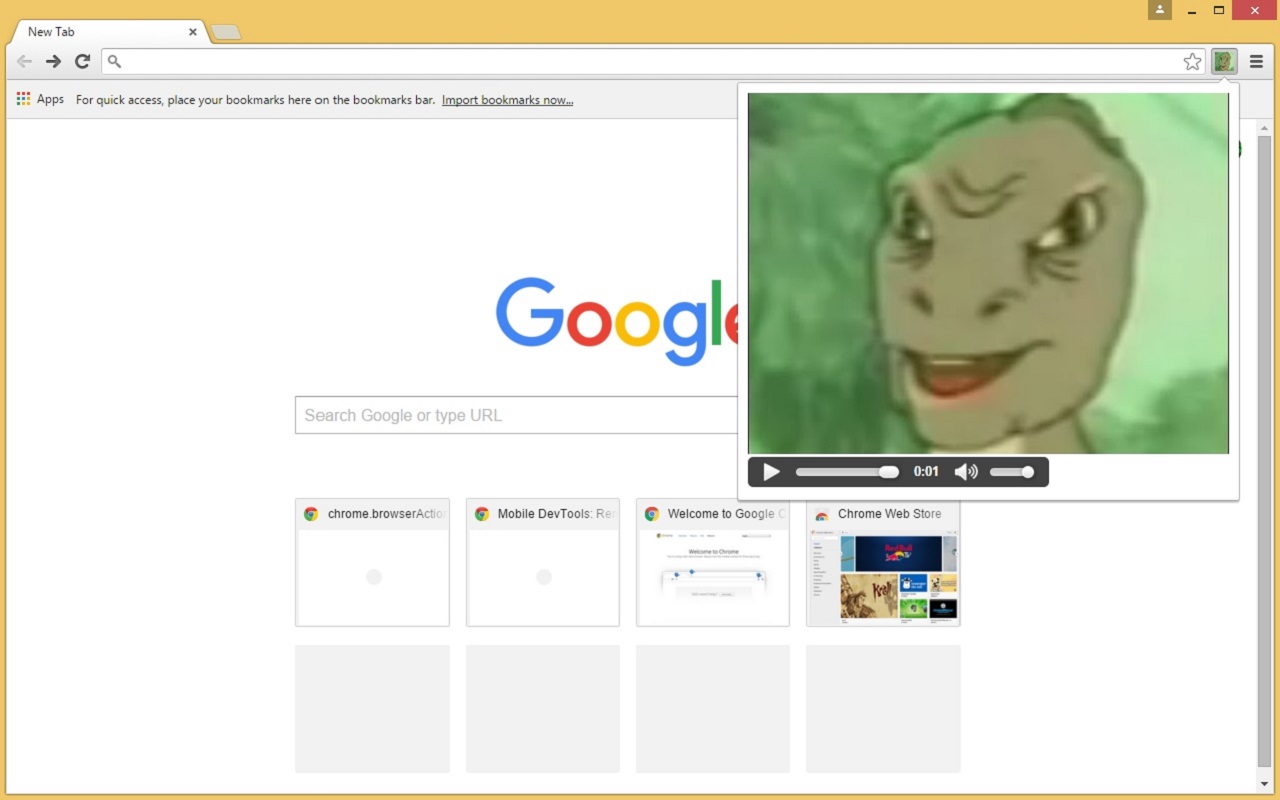Click the Search Google or type URL box
The height and width of the screenshot is (800, 1280).
pyautogui.click(x=516, y=415)
